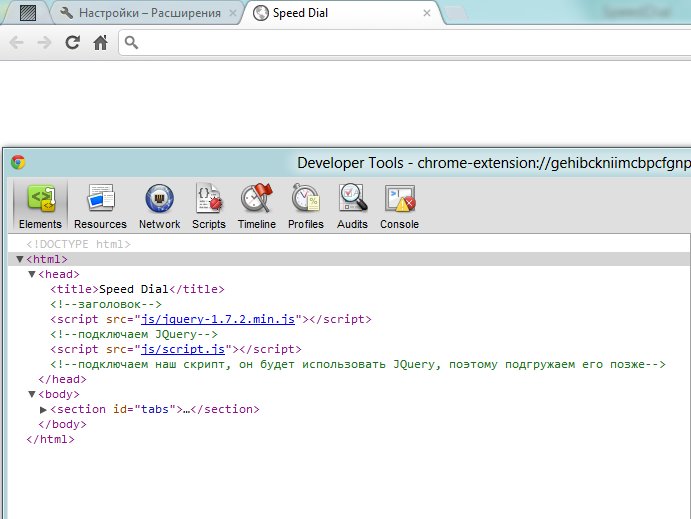Click the globe icon on Speed Dial tab

tap(260, 13)
